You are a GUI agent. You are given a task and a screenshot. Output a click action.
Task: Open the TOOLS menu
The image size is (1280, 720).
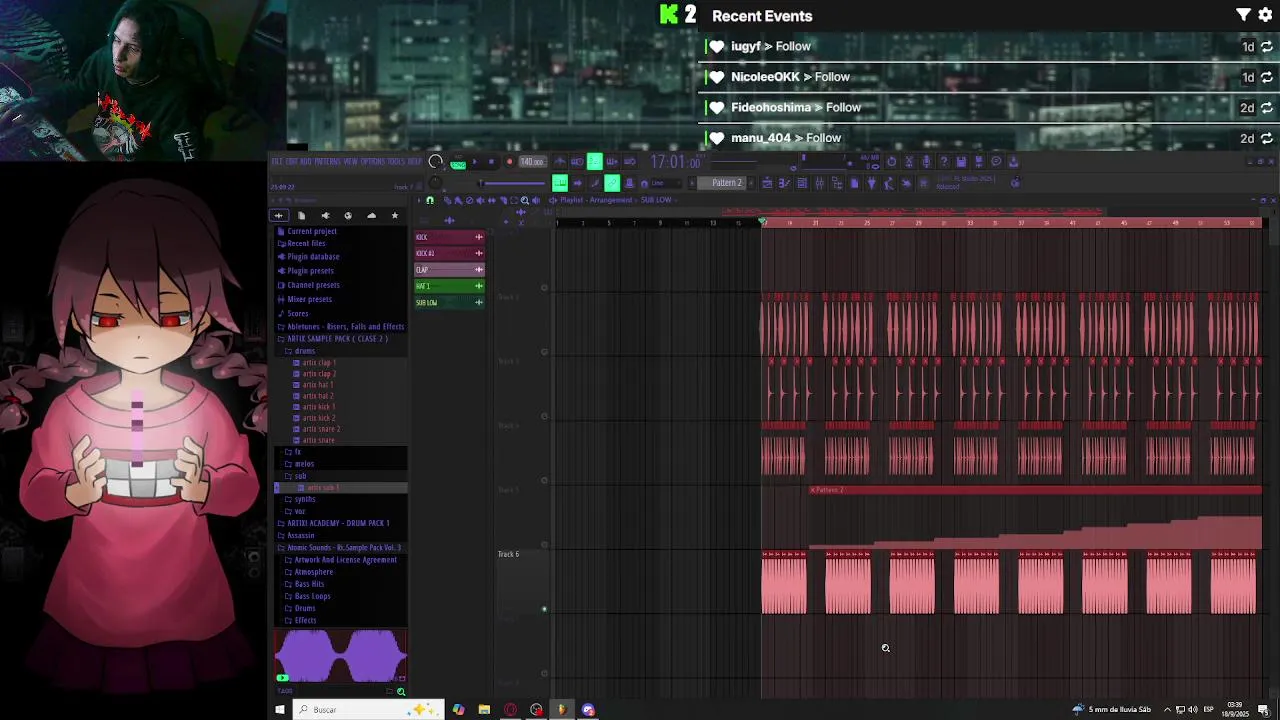(396, 161)
